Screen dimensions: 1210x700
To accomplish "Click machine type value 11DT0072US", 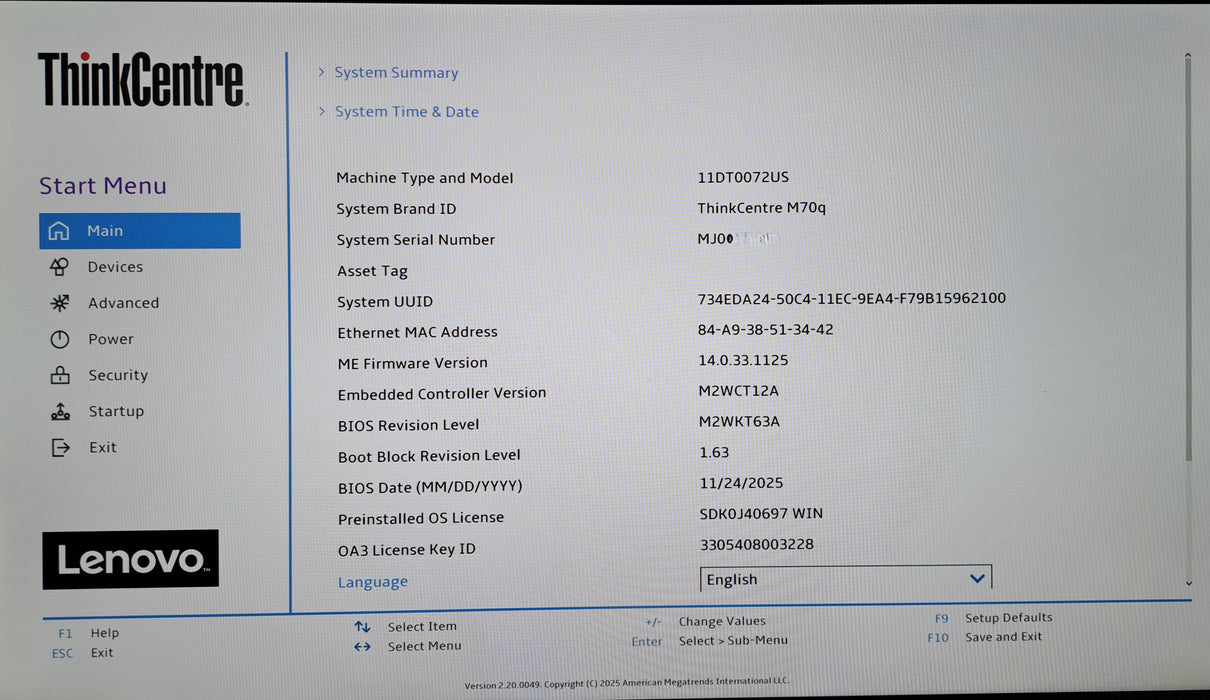I will 743,177.
